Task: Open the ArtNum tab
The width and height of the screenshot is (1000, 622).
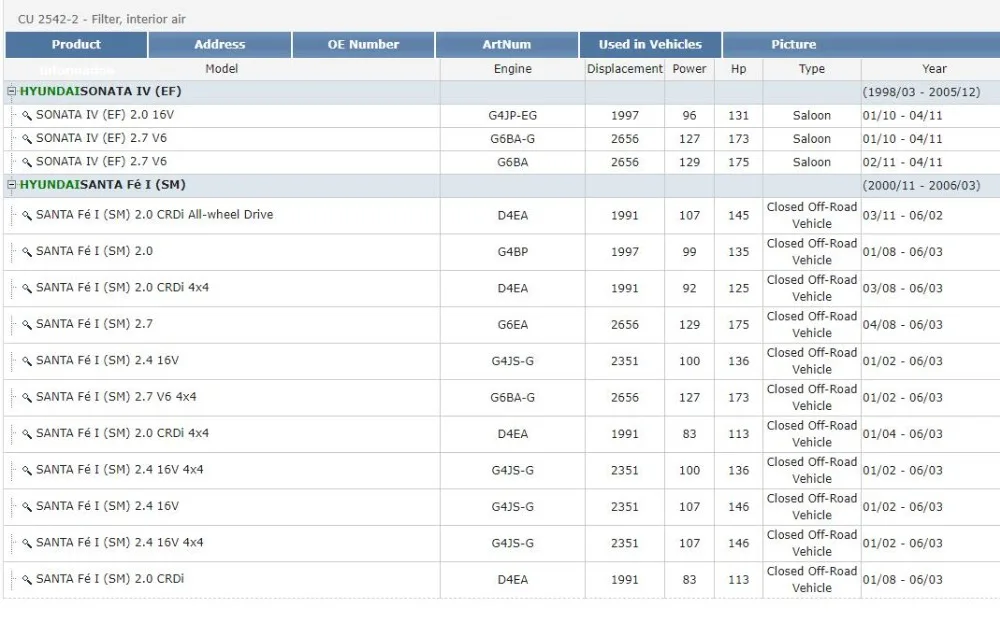Action: pyautogui.click(x=506, y=45)
